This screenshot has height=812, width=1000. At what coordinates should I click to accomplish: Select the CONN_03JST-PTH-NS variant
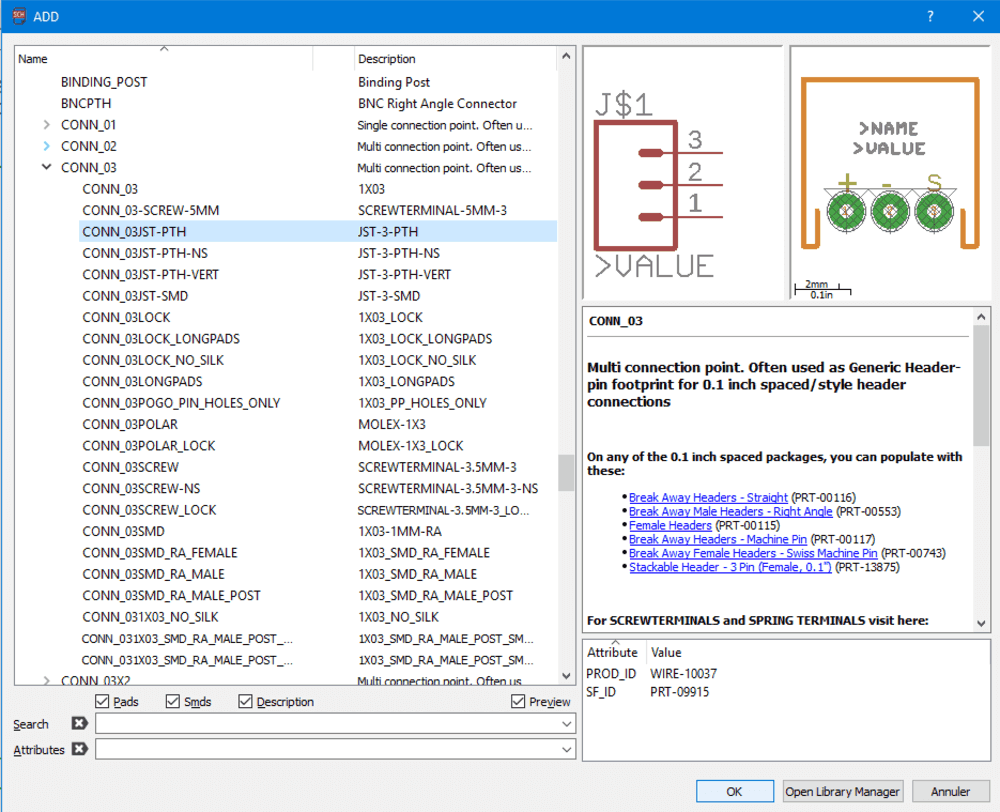145,253
